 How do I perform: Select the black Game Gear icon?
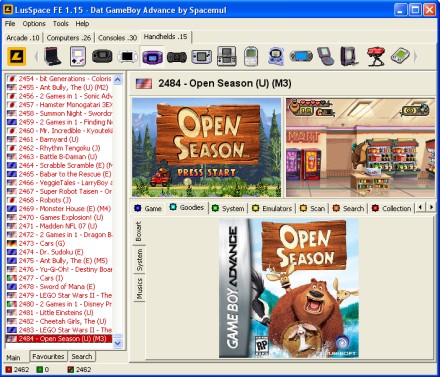coord(102,56)
